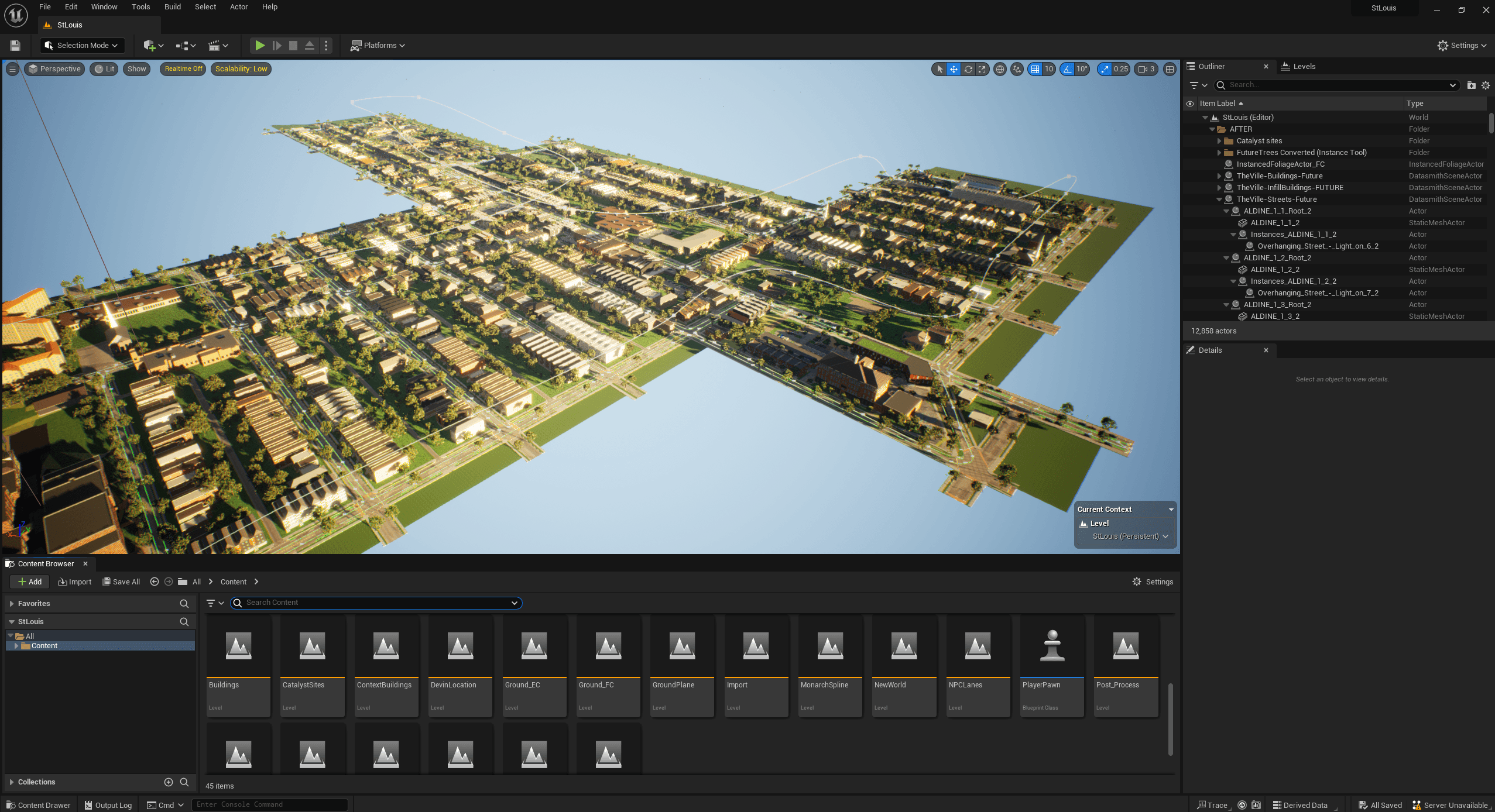This screenshot has width=1495, height=812.
Task: Click the Outliner filter options icon
Action: pos(1198,85)
